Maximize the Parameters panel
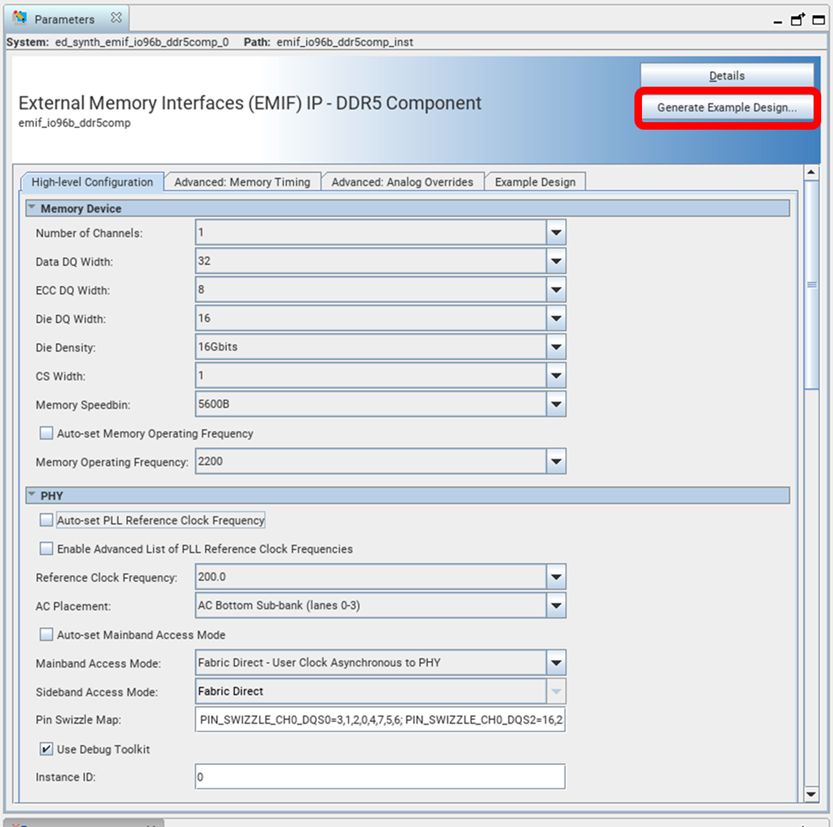Screen dimensions: 833x827 coord(819,20)
